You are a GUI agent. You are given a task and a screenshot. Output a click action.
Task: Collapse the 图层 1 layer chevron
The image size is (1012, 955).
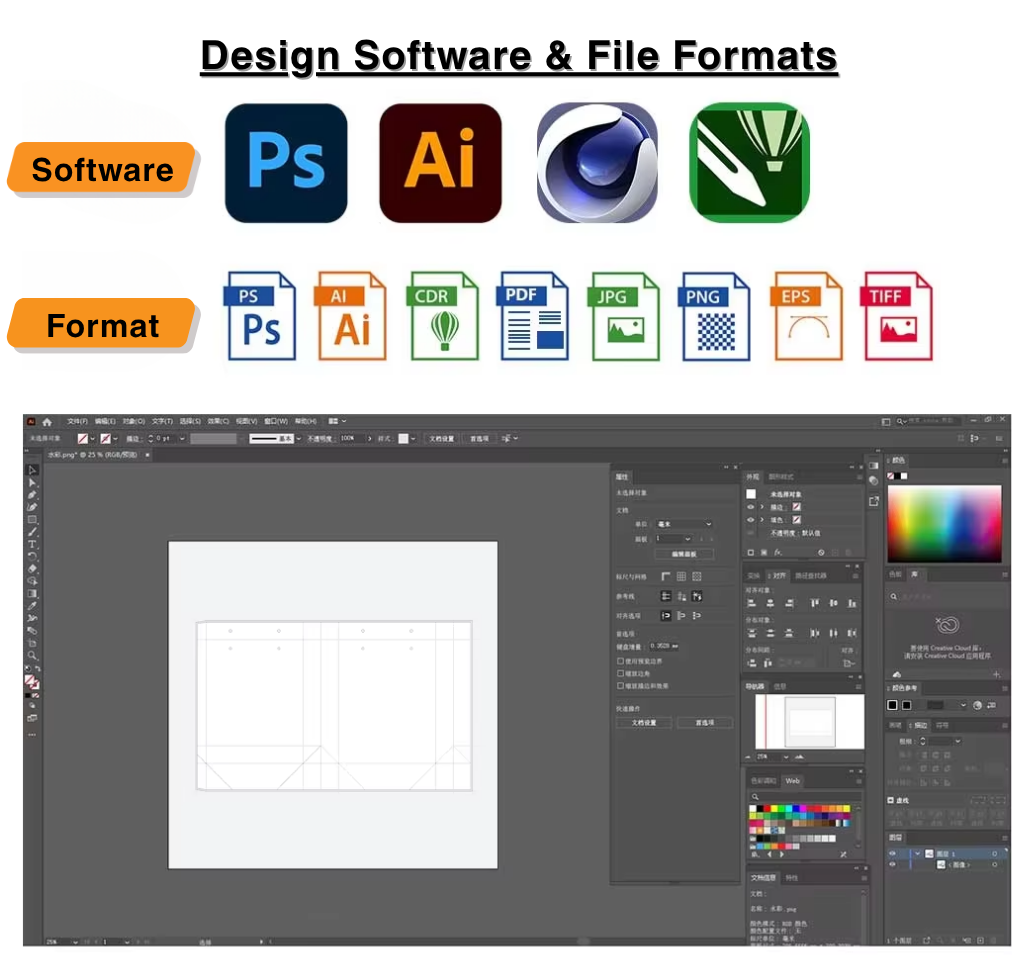[x=917, y=853]
